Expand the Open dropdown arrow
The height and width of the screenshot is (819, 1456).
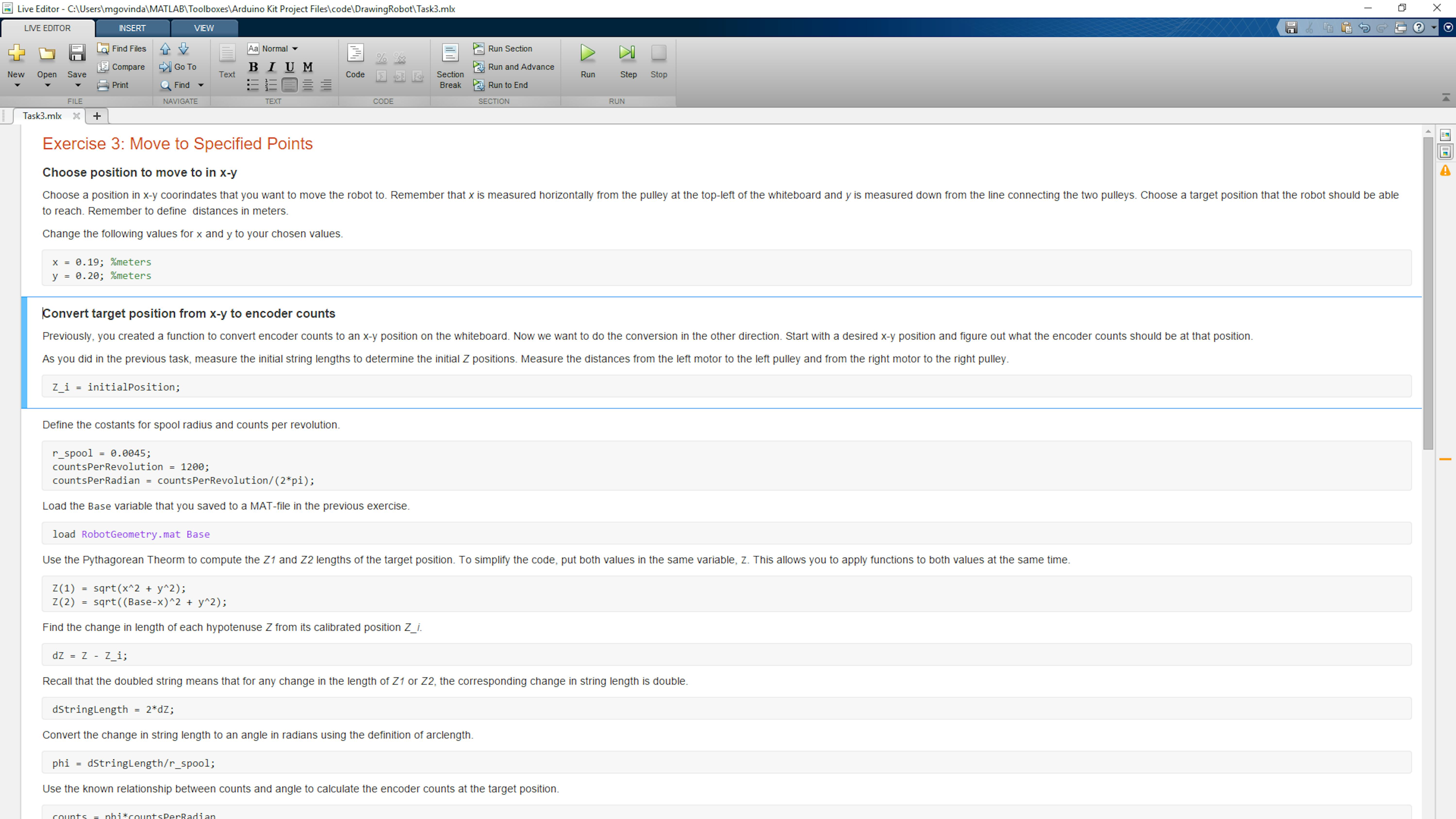pyautogui.click(x=48, y=85)
